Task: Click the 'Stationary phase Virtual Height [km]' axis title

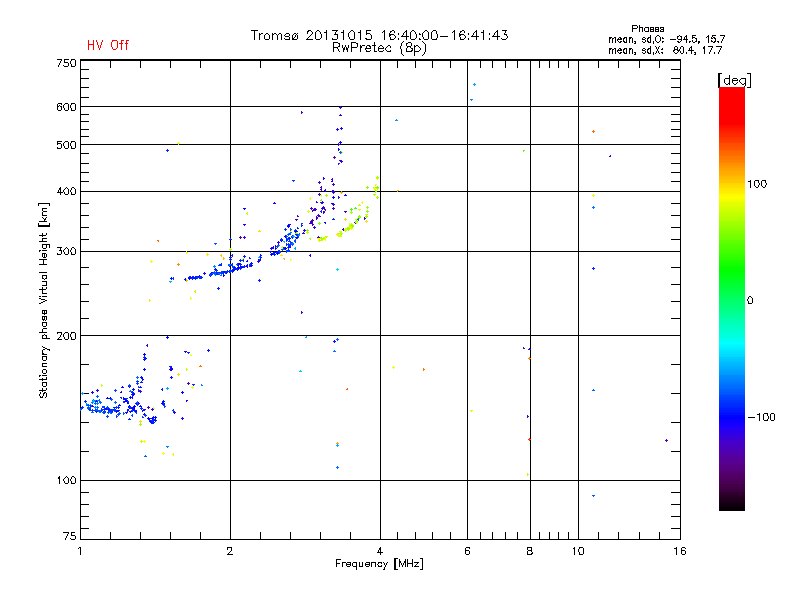Action: (x=44, y=300)
